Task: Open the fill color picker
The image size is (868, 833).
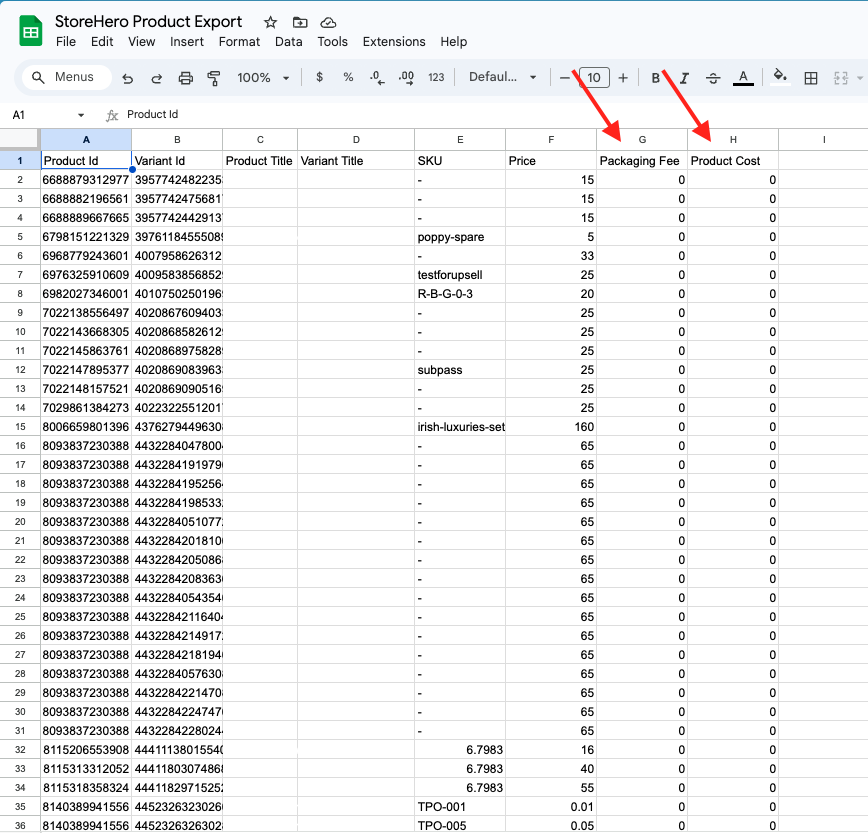Action: click(x=780, y=78)
